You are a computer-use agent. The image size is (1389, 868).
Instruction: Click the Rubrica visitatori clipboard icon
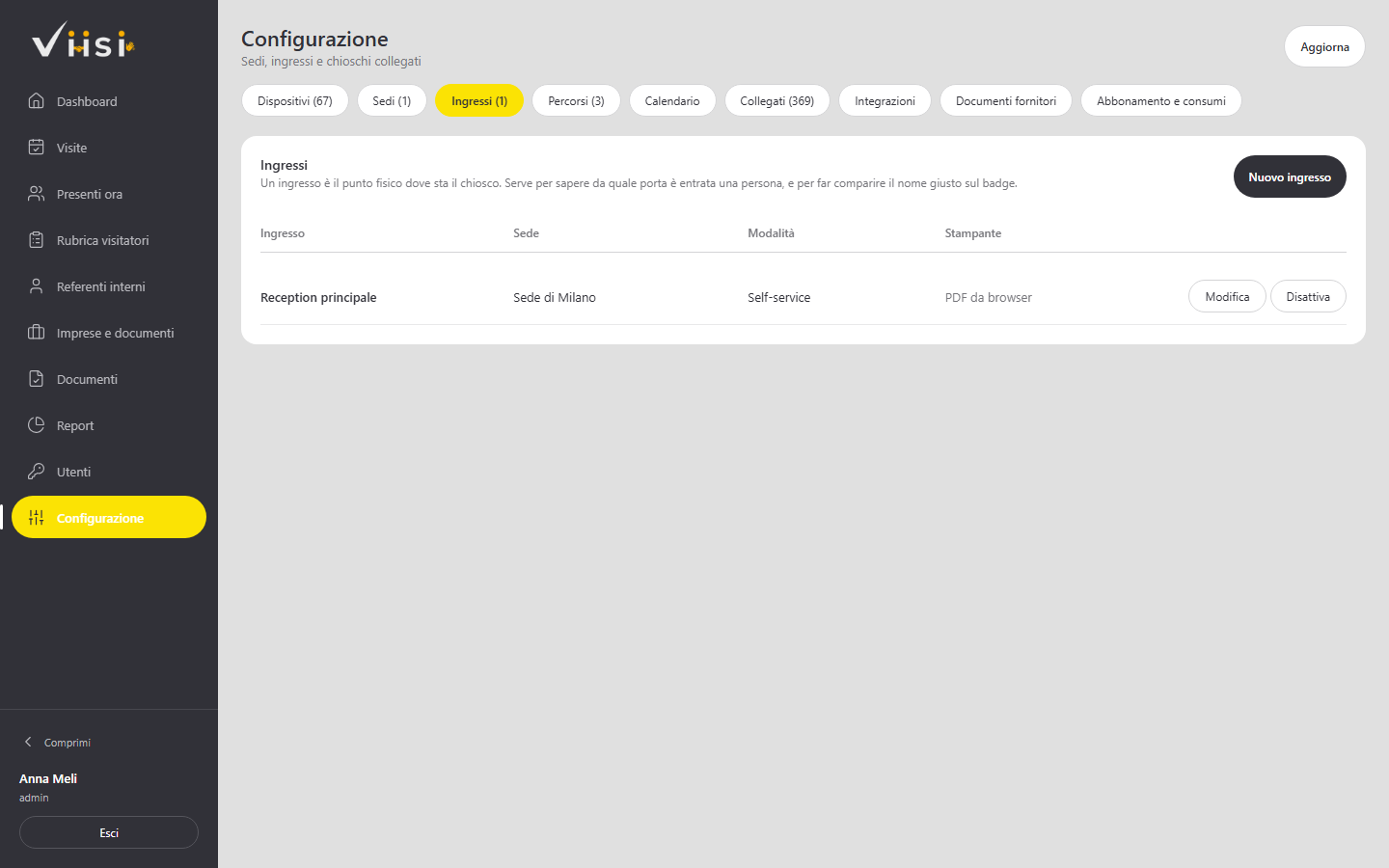[36, 239]
